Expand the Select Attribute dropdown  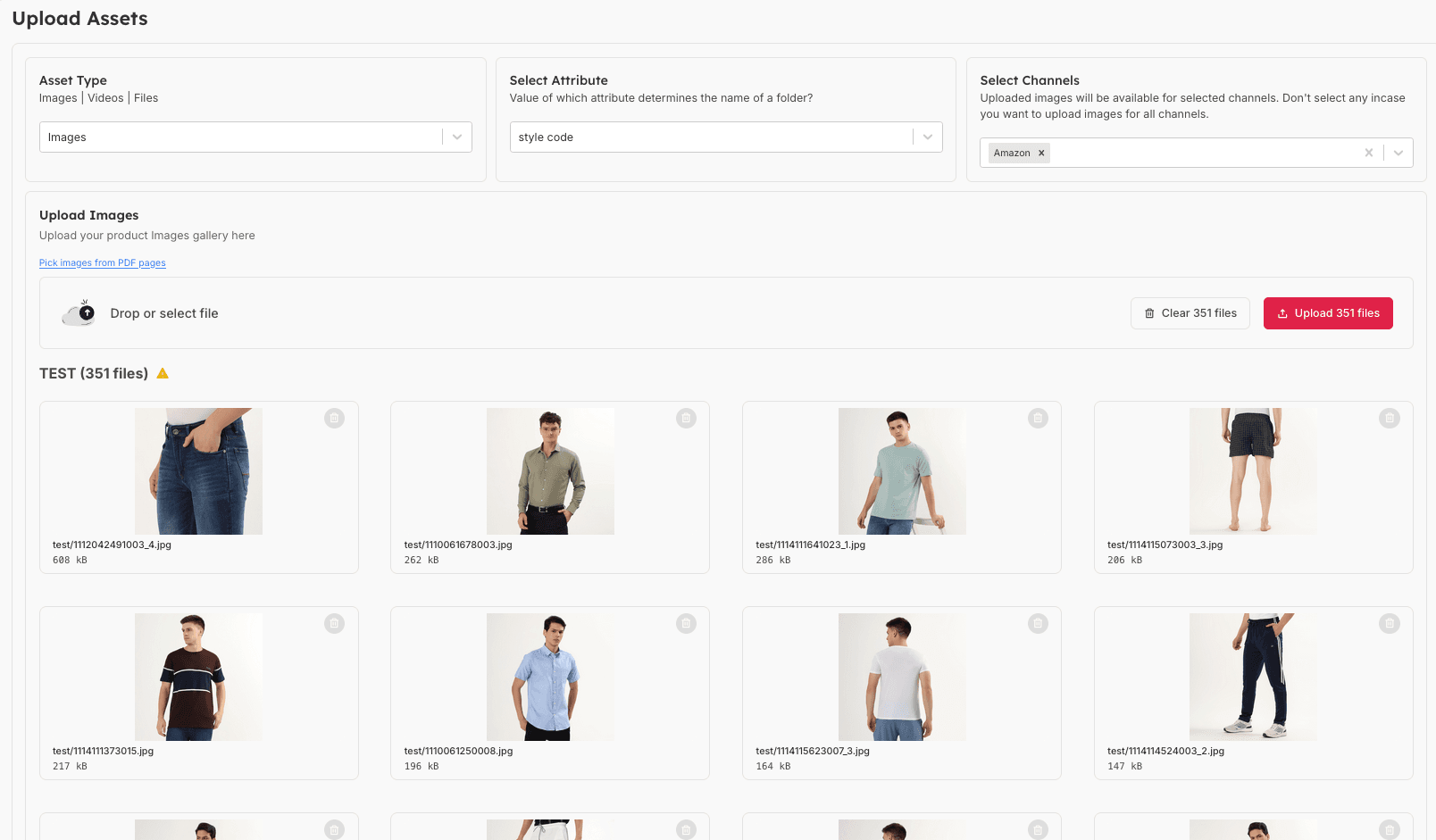(927, 137)
